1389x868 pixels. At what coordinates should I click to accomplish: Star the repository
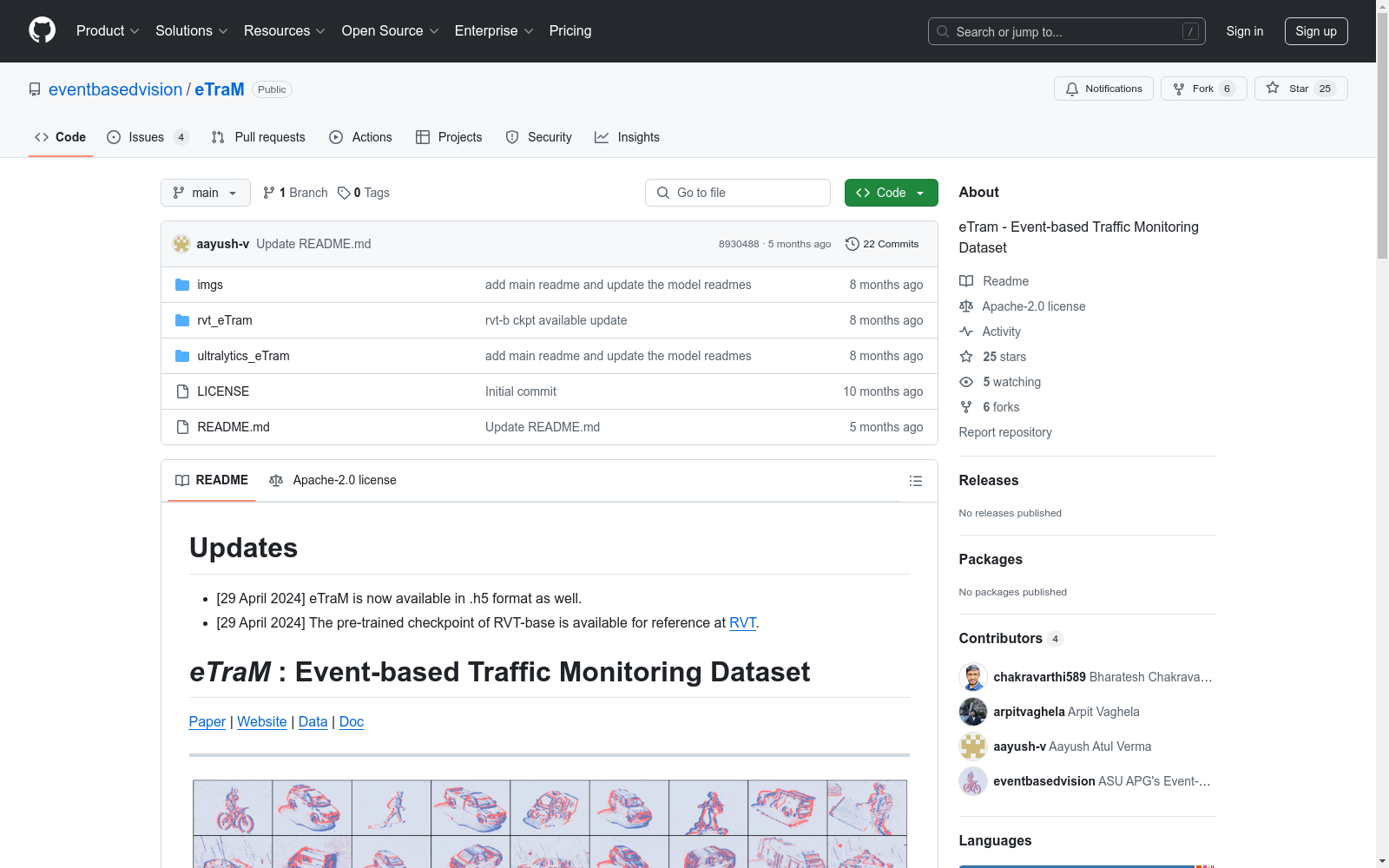tap(1300, 89)
